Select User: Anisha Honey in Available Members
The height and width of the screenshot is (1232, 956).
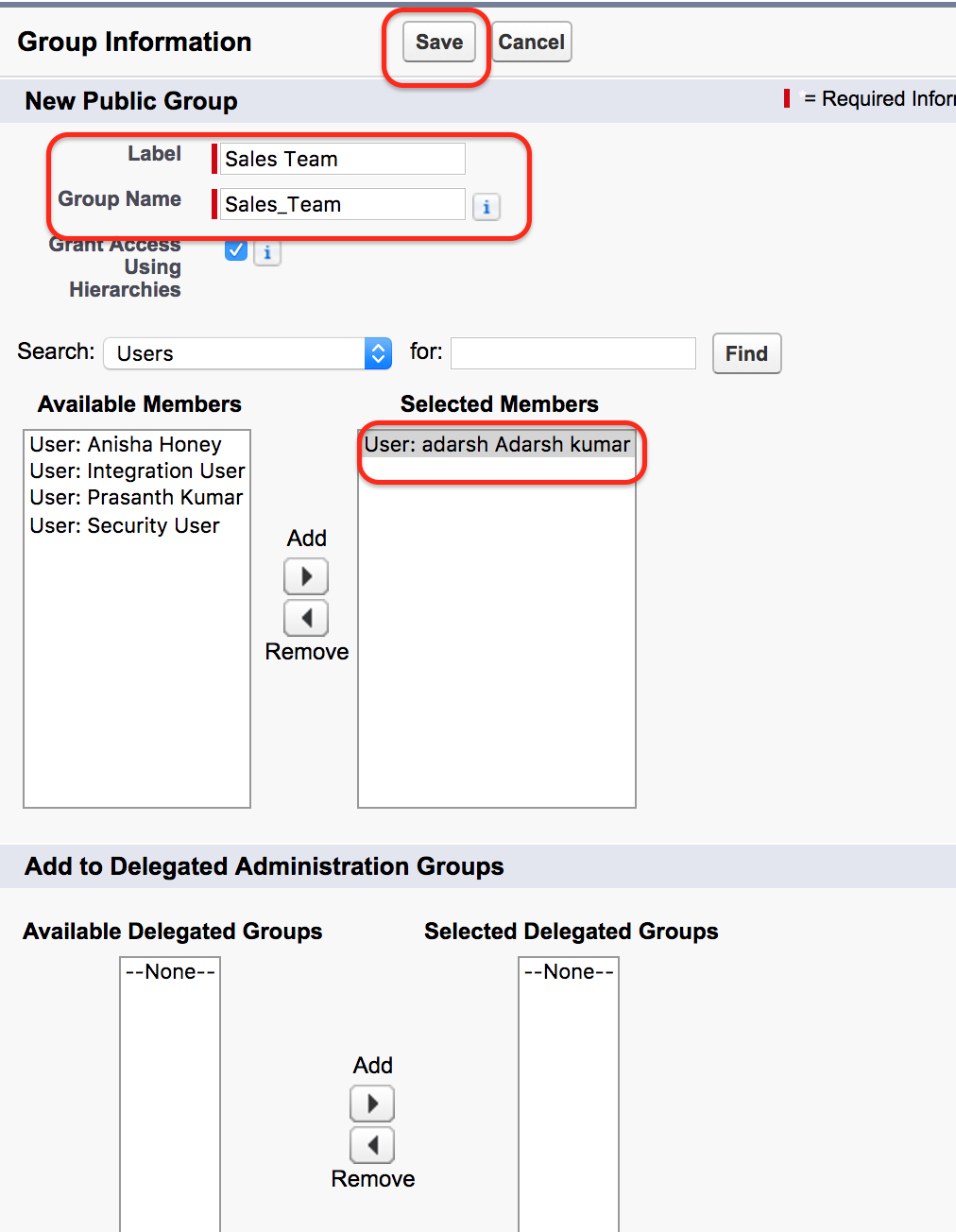click(x=125, y=443)
